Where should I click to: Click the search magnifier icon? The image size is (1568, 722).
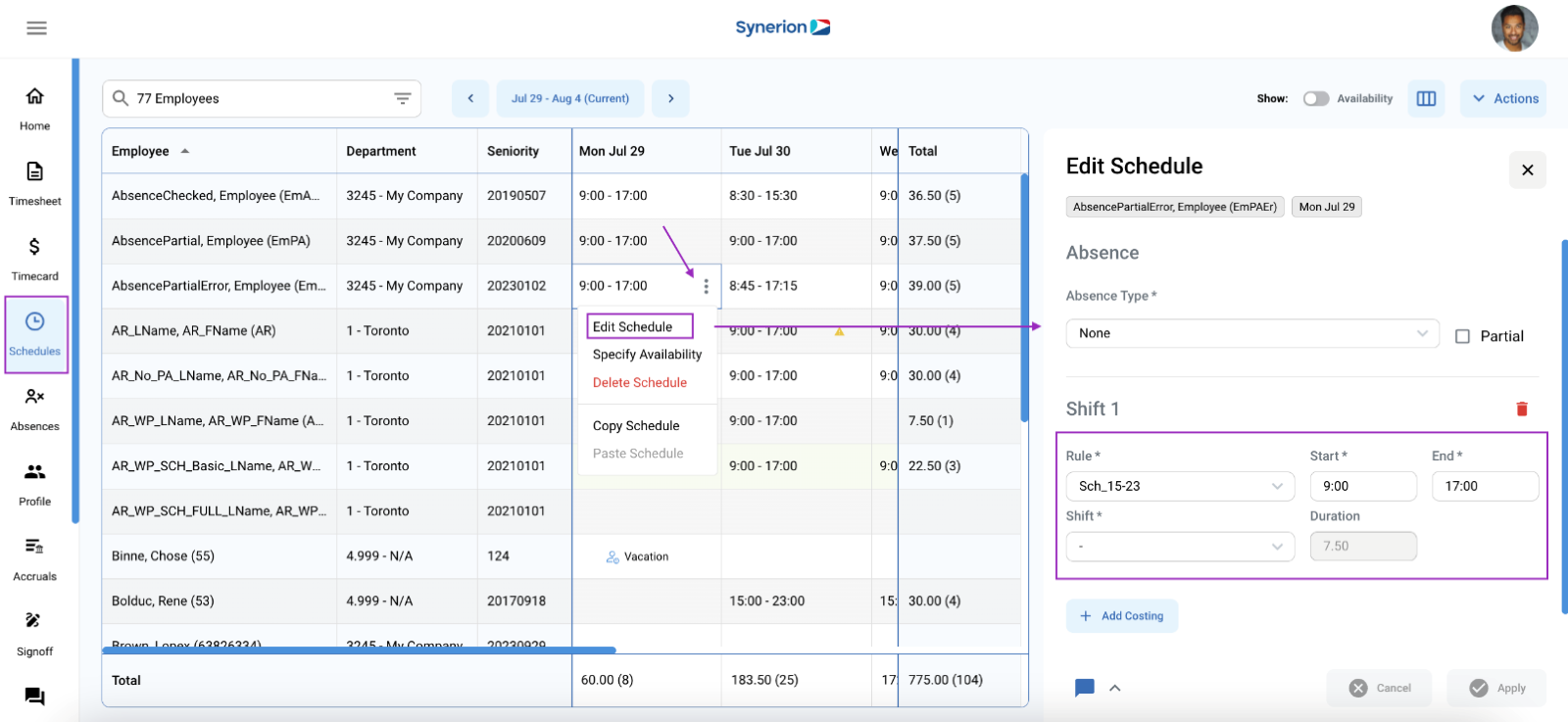coord(121,98)
